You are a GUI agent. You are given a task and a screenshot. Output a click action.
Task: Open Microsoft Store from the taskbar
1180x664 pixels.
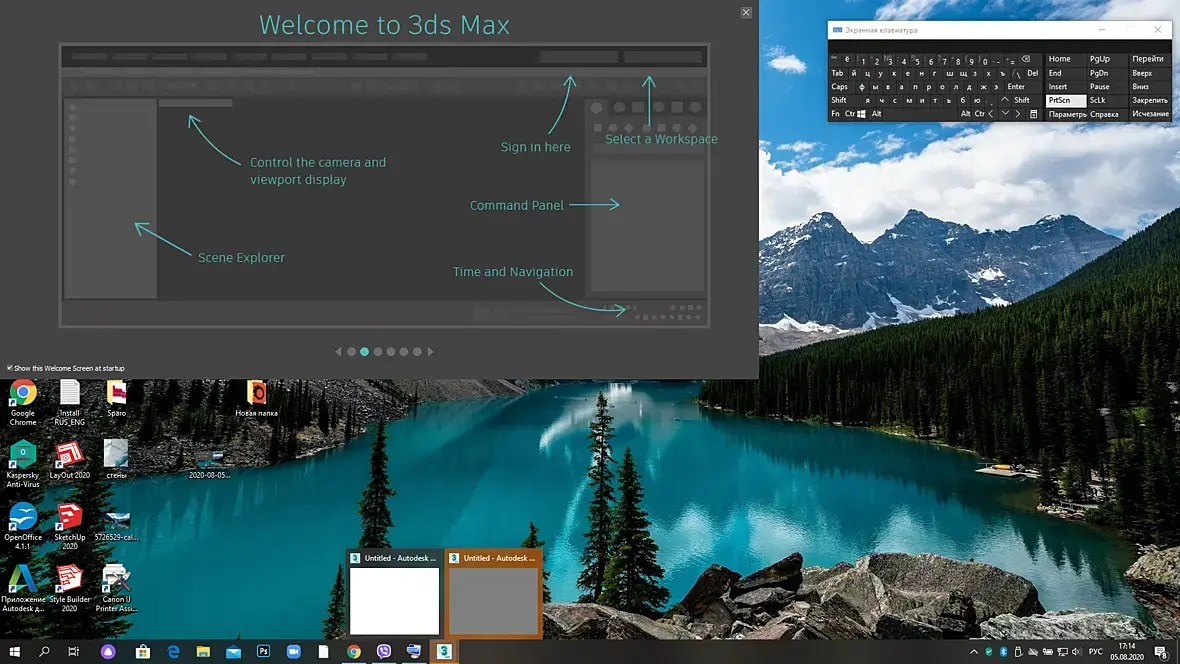pos(143,651)
